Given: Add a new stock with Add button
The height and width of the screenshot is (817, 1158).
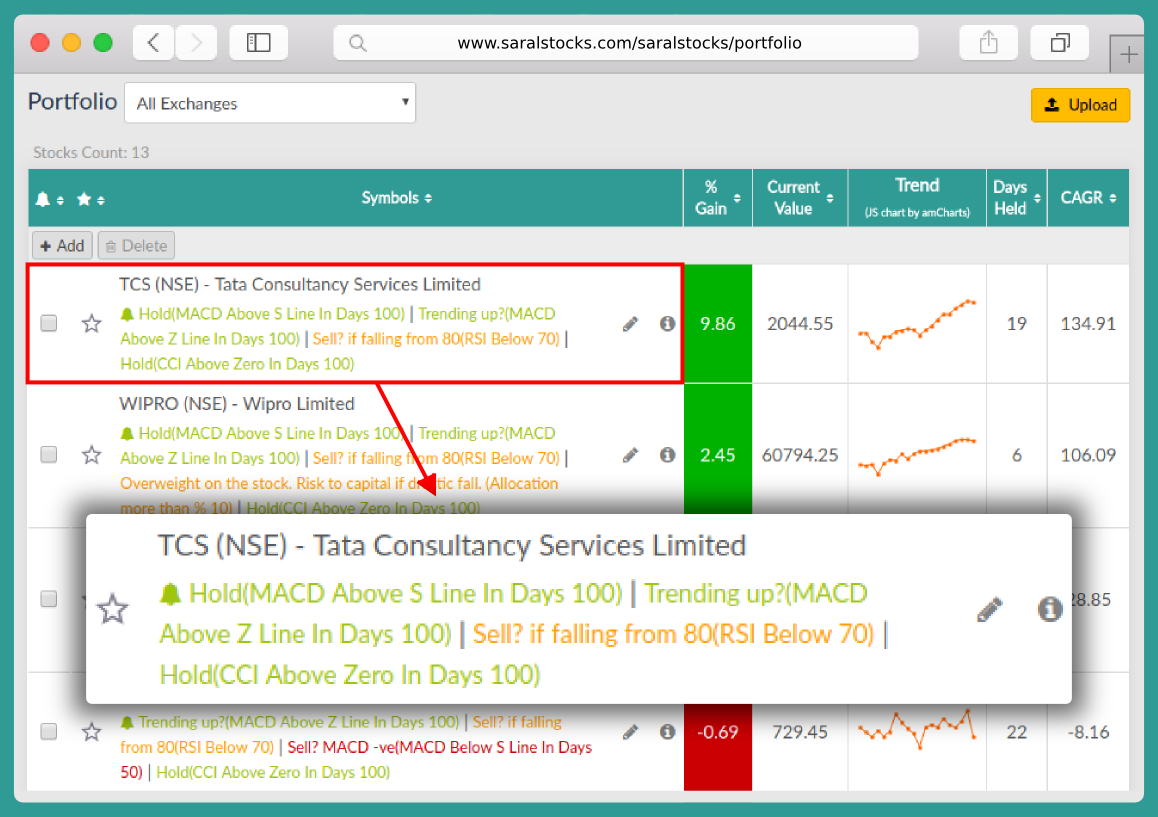Looking at the screenshot, I should tap(62, 246).
